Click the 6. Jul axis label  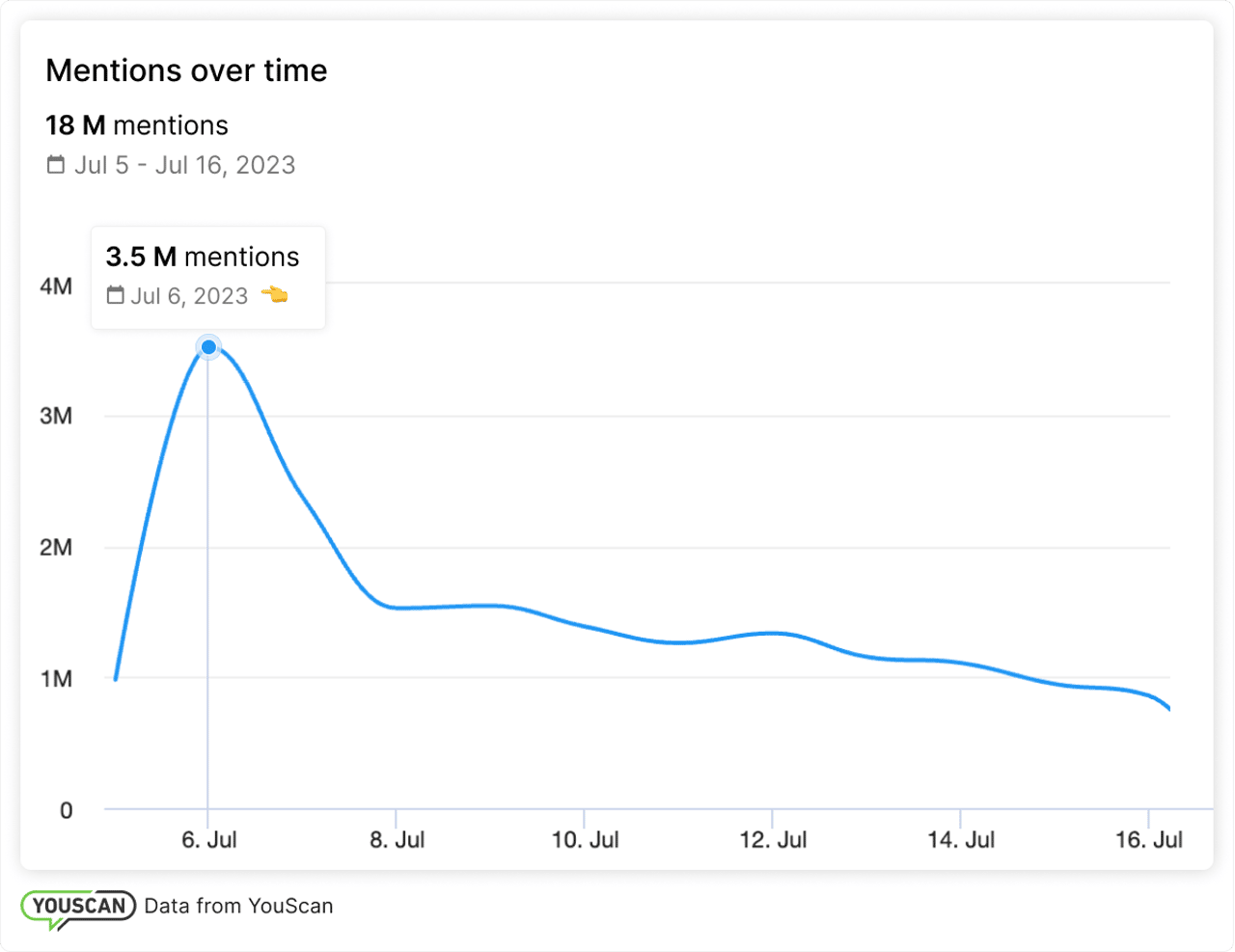click(208, 840)
